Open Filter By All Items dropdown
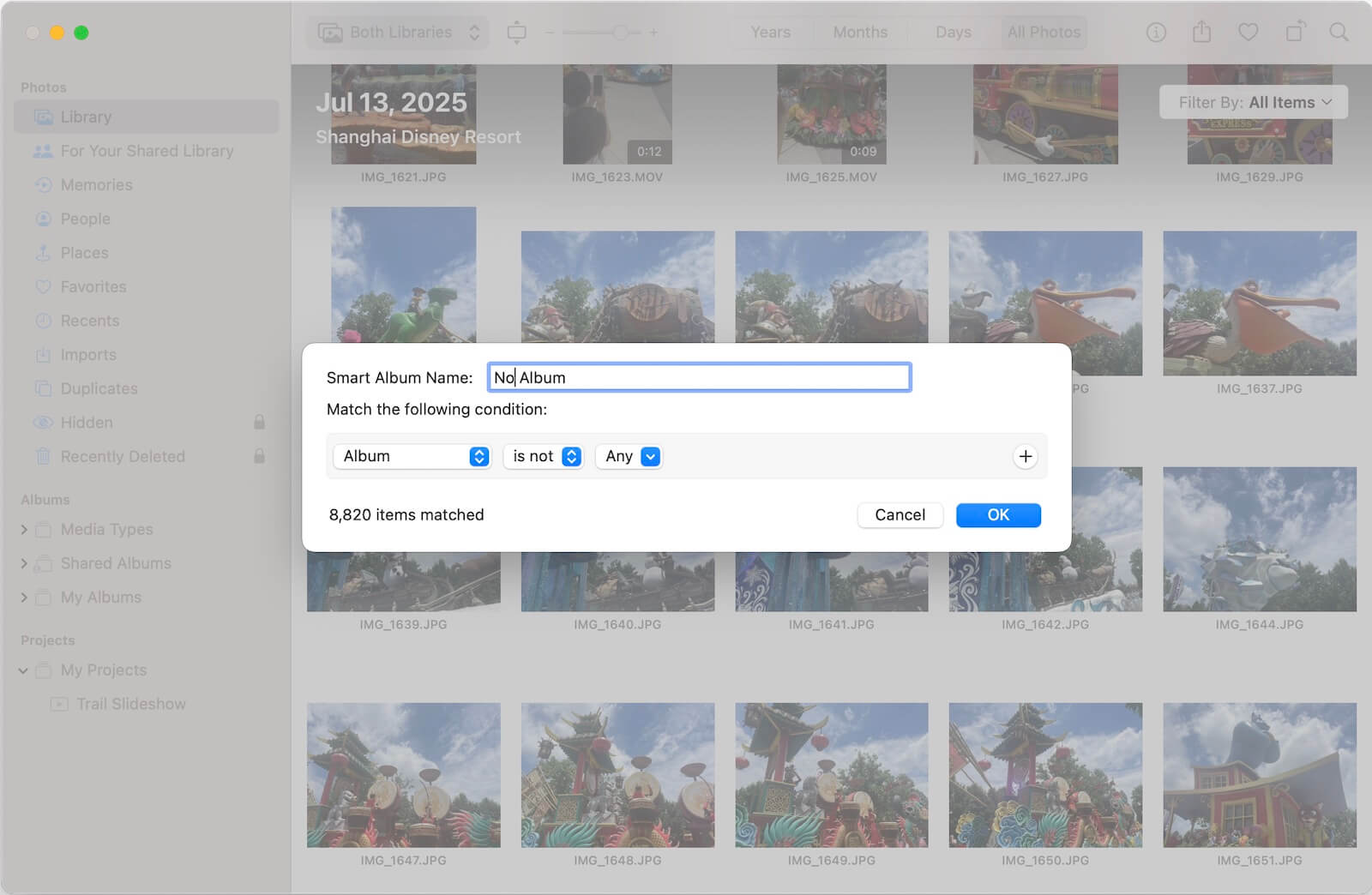 click(x=1254, y=102)
